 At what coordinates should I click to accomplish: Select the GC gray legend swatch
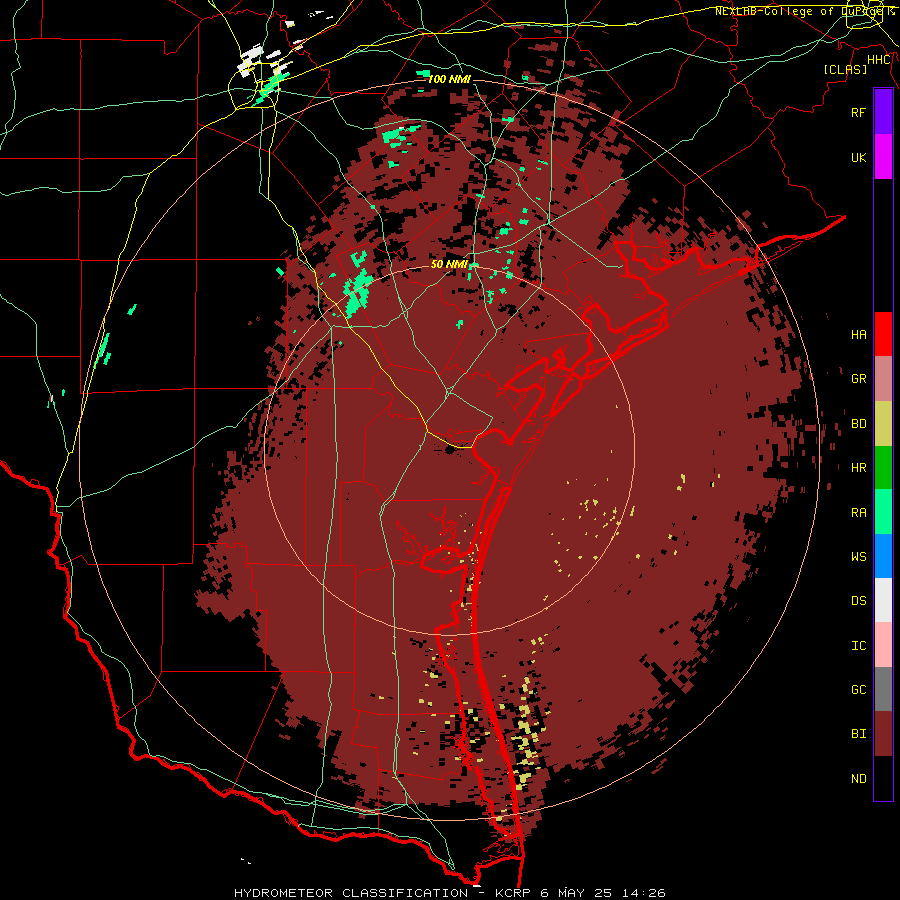point(883,689)
